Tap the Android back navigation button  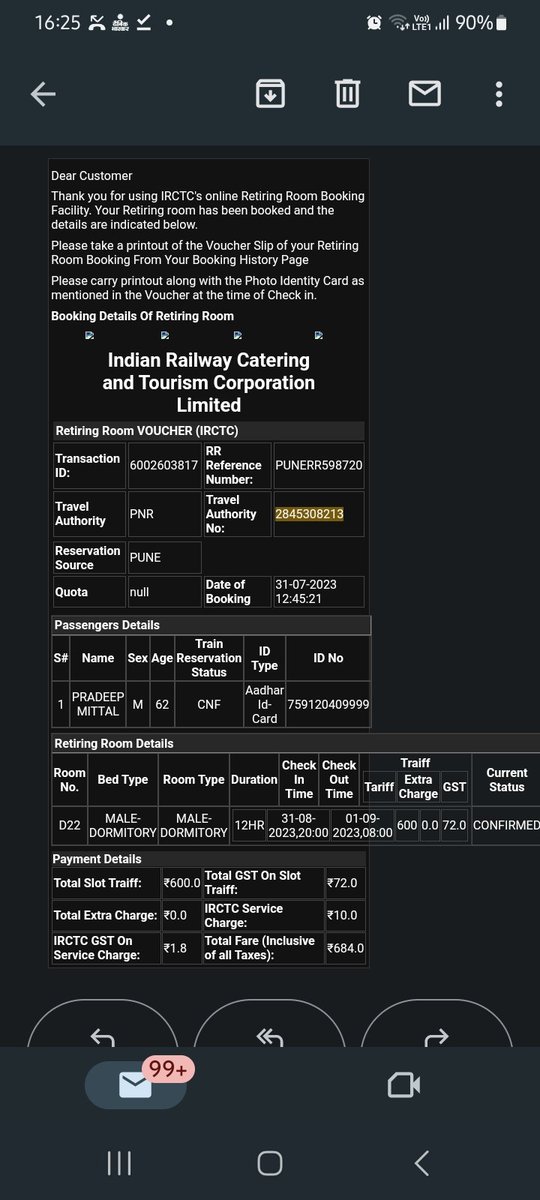pos(422,1162)
